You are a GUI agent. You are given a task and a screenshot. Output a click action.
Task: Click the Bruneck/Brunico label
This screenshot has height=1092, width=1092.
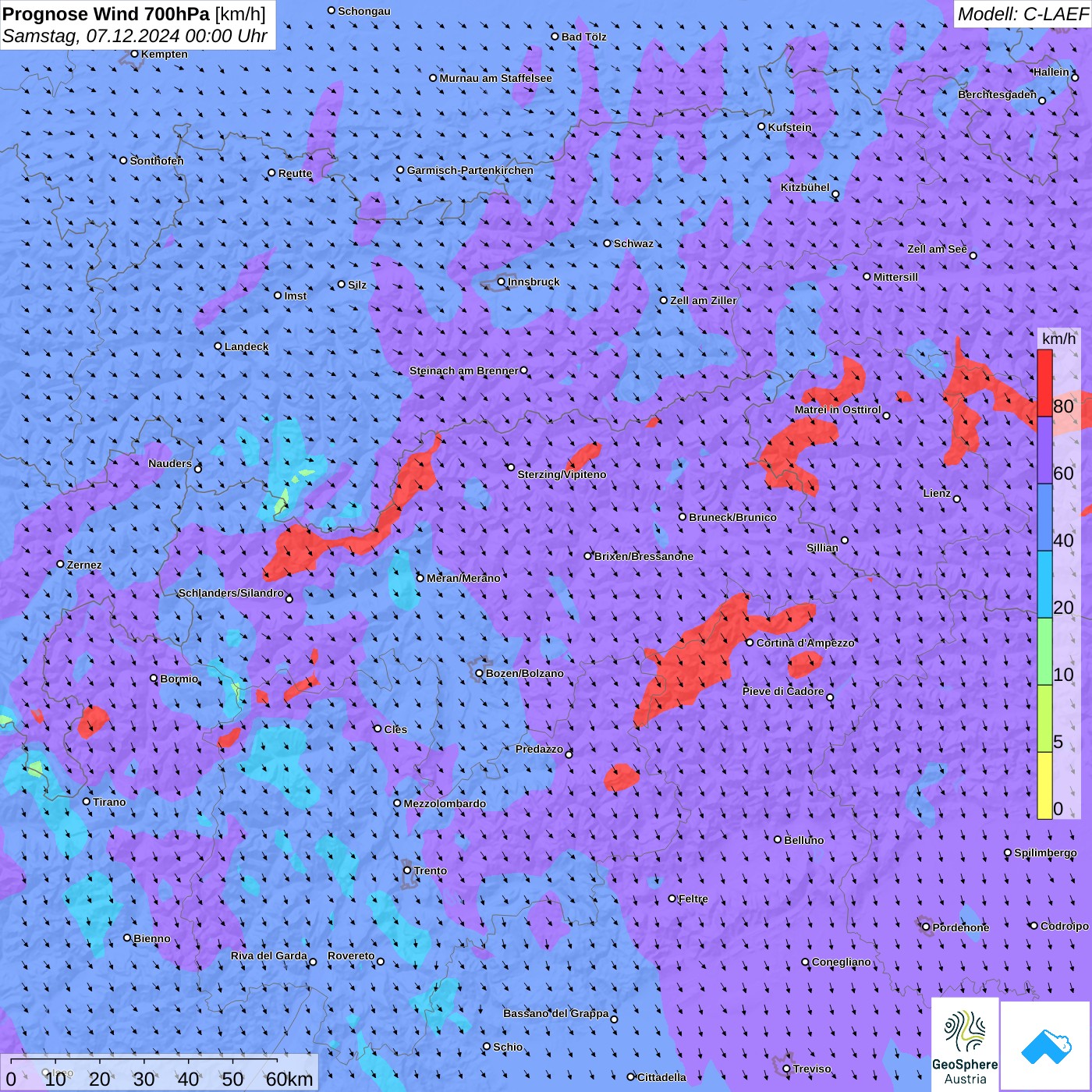tap(732, 517)
